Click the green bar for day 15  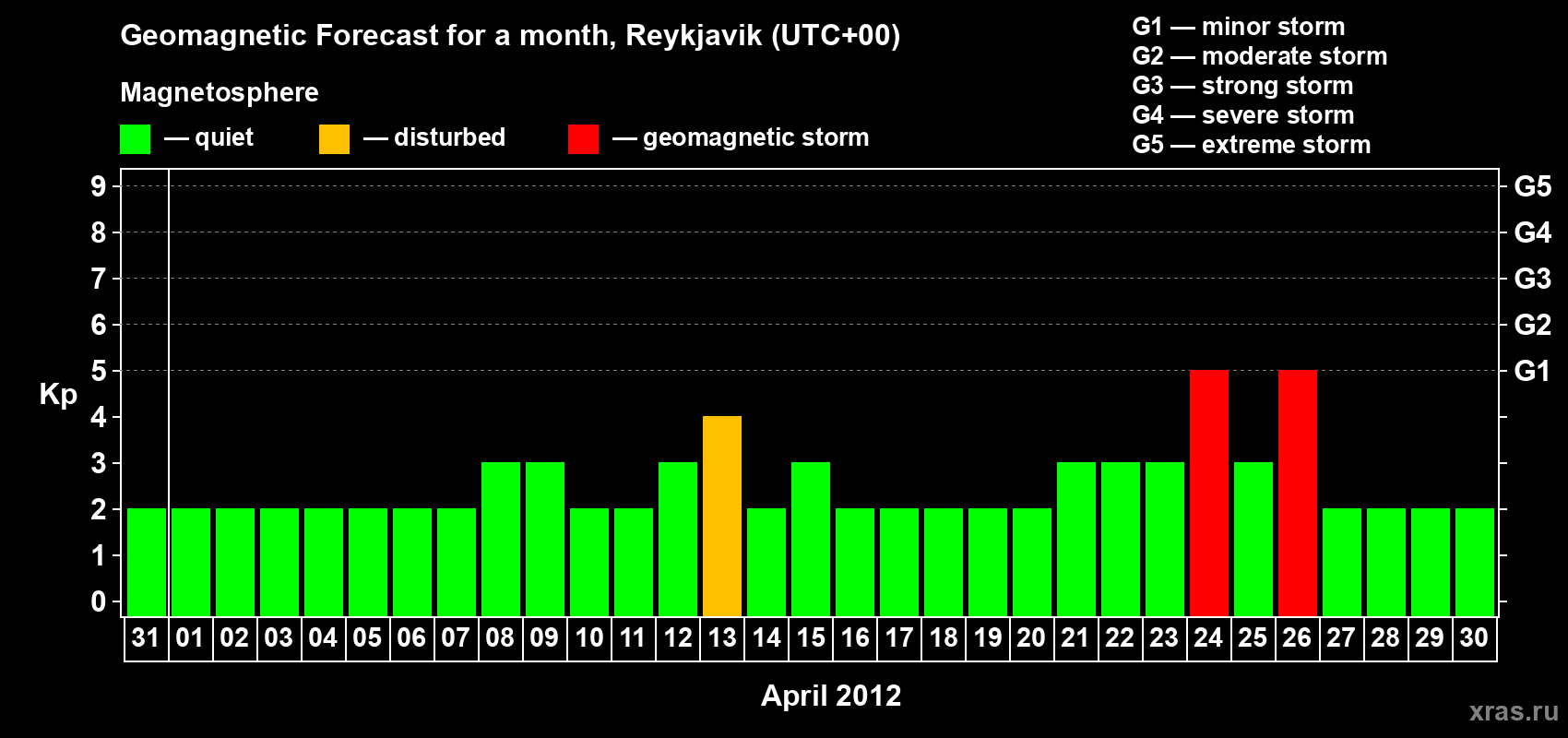811,539
